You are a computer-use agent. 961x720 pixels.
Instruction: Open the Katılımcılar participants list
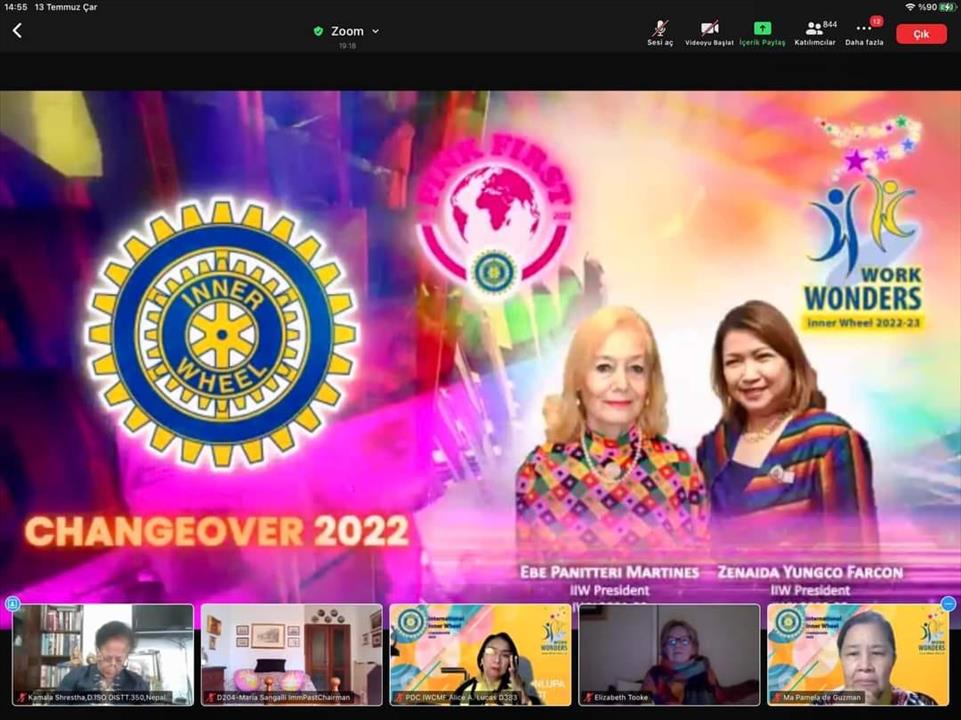(x=815, y=33)
